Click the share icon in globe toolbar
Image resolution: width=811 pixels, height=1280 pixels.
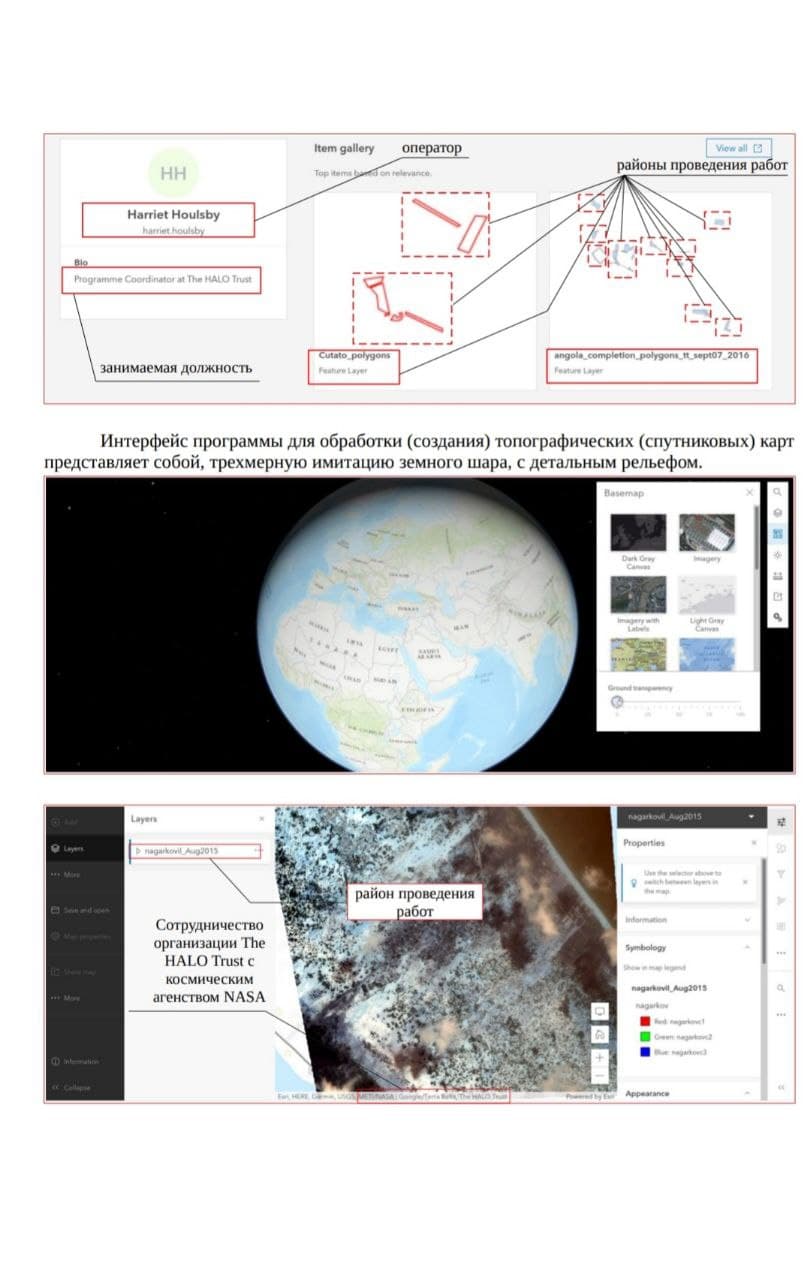[777, 597]
